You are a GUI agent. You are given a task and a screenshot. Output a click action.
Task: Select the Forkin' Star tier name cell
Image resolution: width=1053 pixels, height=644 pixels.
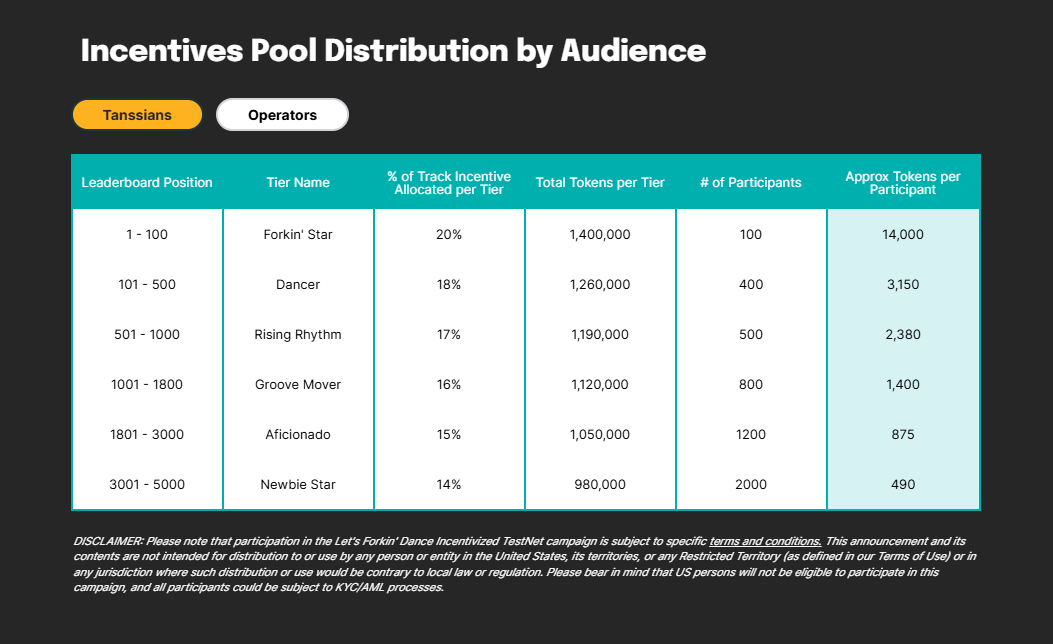coord(297,234)
